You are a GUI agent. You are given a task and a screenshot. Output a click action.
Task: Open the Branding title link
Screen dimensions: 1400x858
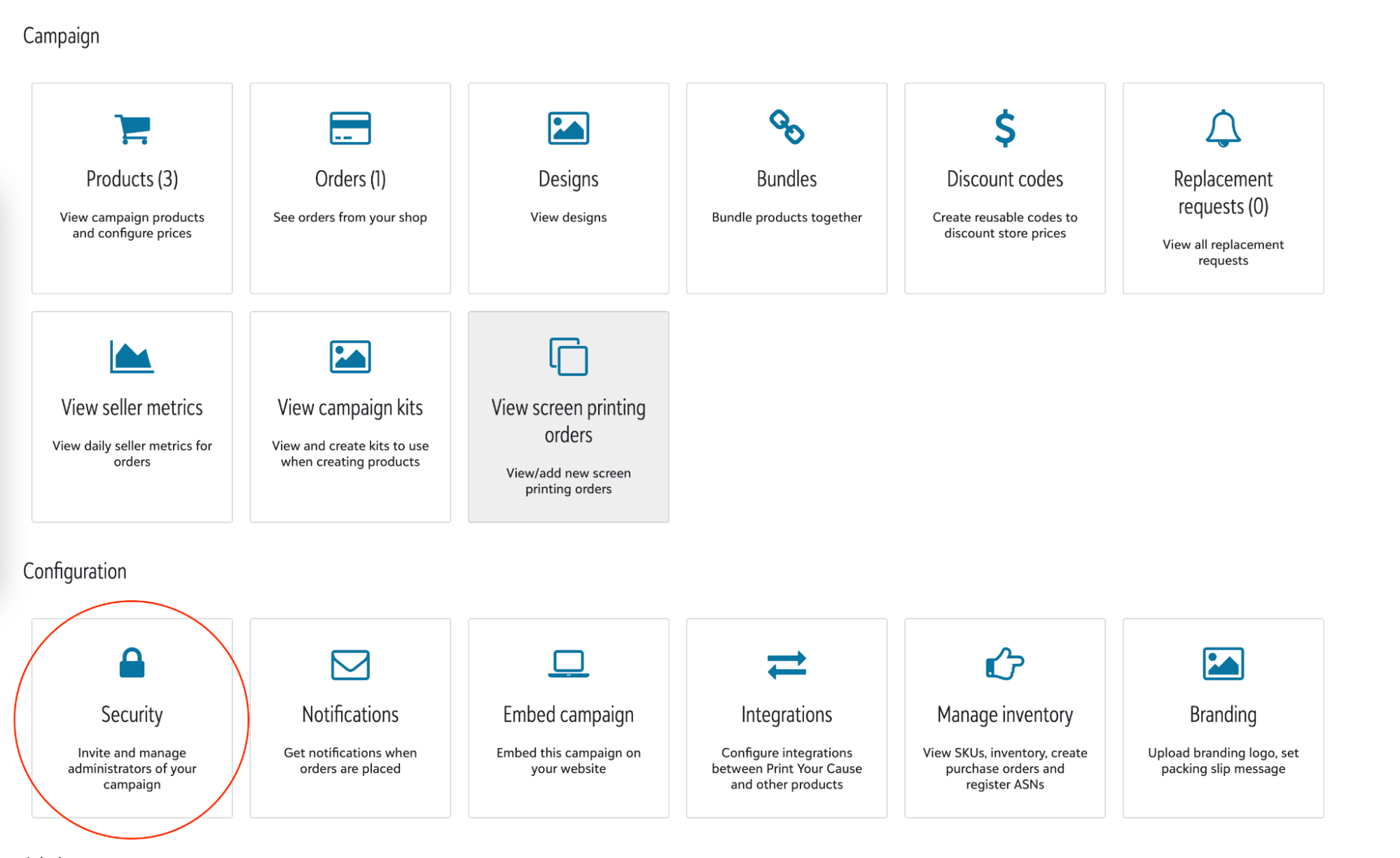coord(1223,714)
